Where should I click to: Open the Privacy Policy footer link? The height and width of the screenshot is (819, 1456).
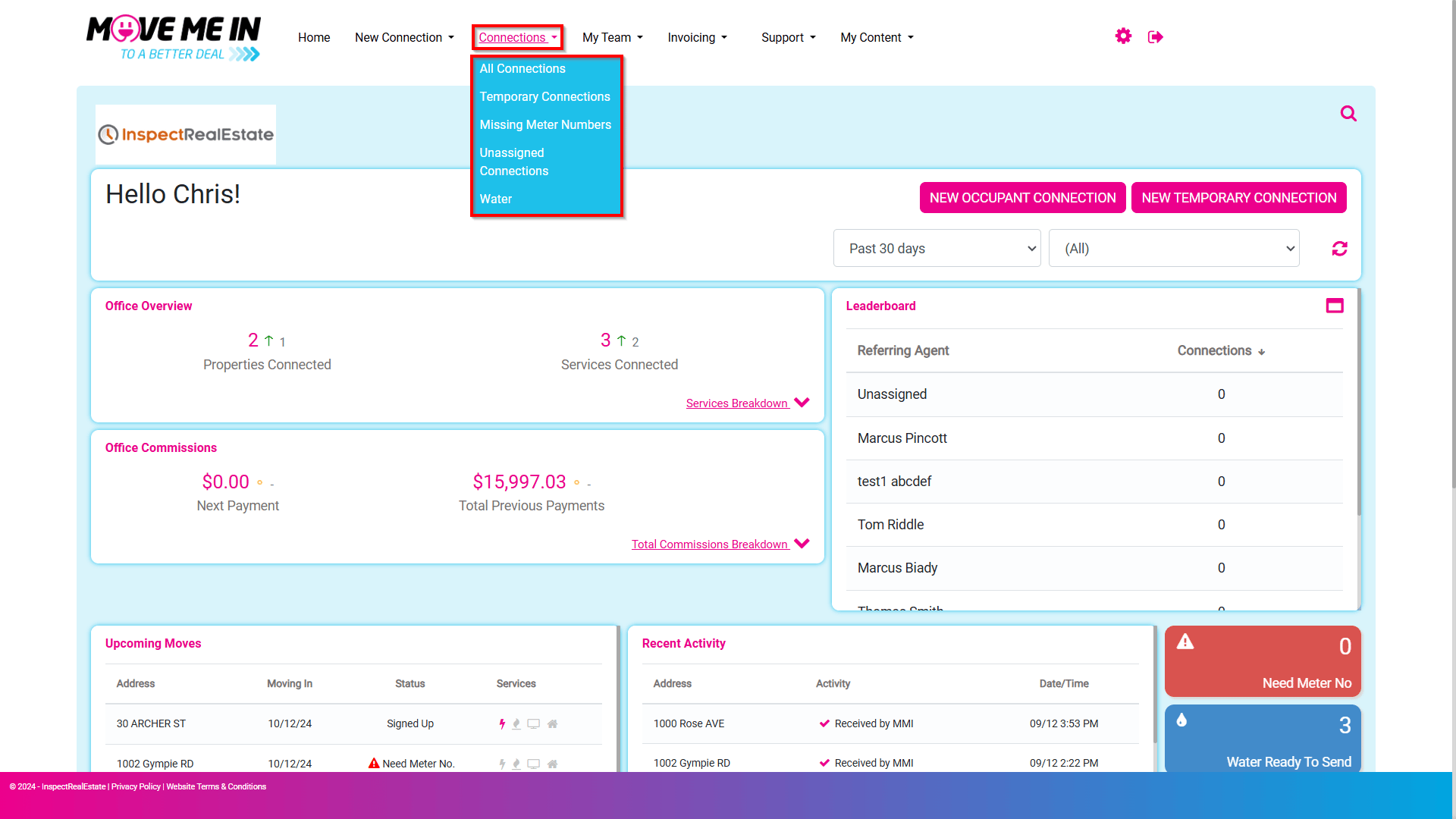click(x=136, y=787)
